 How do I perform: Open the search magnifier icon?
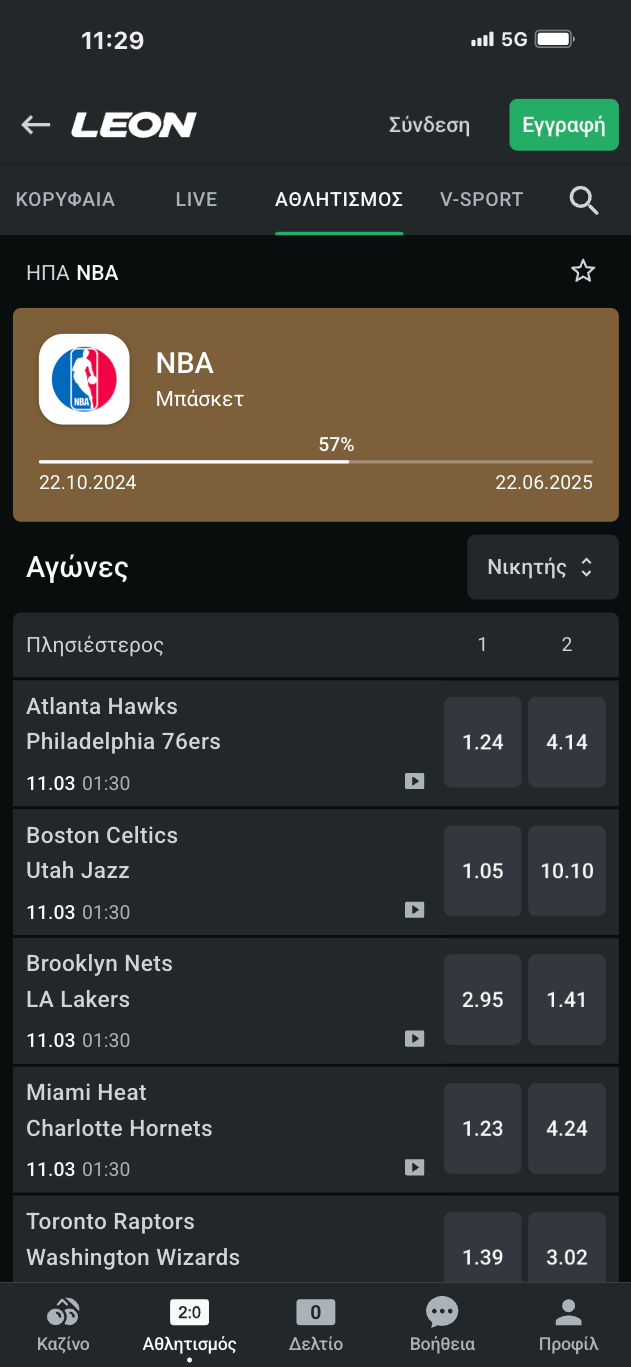[584, 200]
